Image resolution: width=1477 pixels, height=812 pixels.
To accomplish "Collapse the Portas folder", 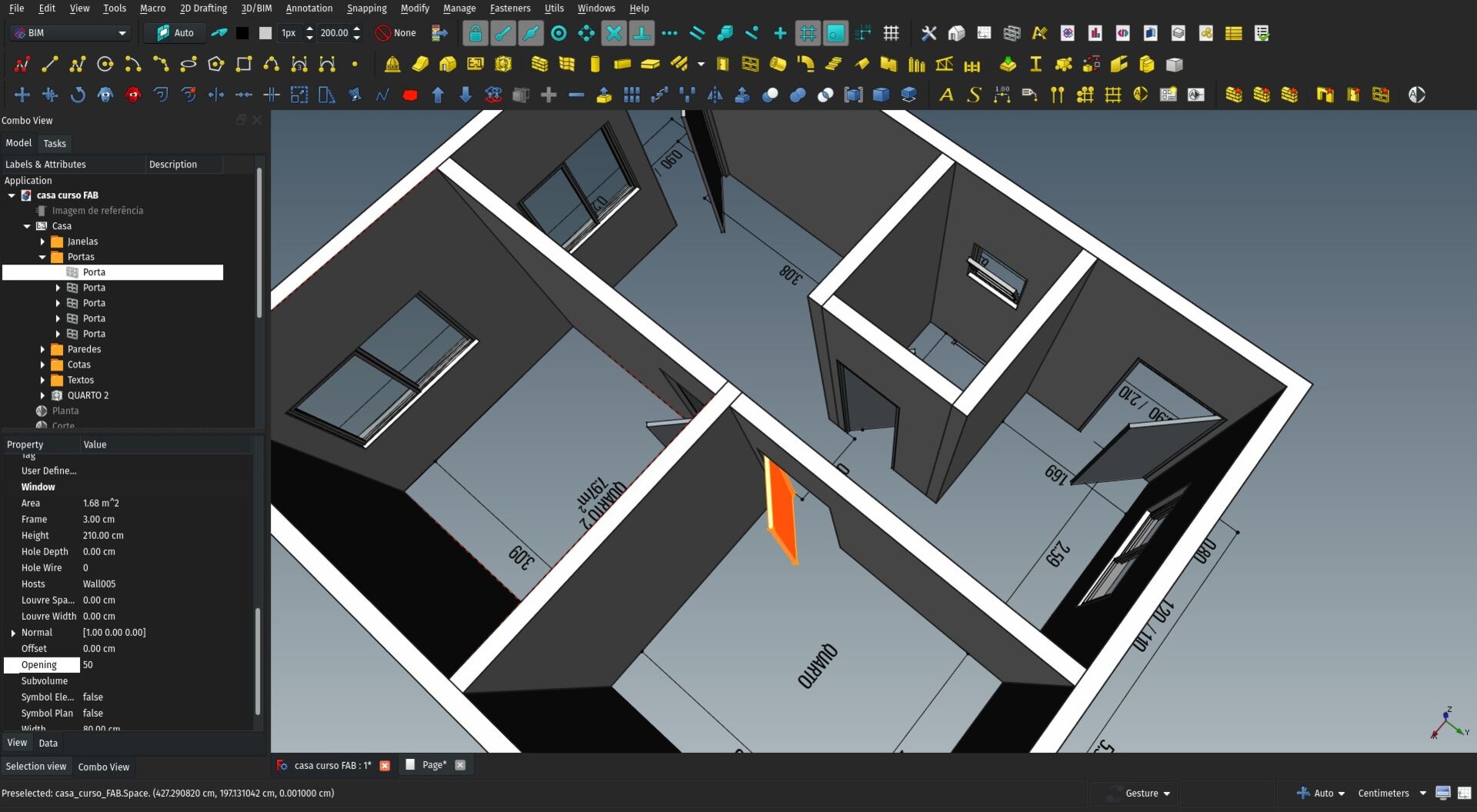I will 42,257.
